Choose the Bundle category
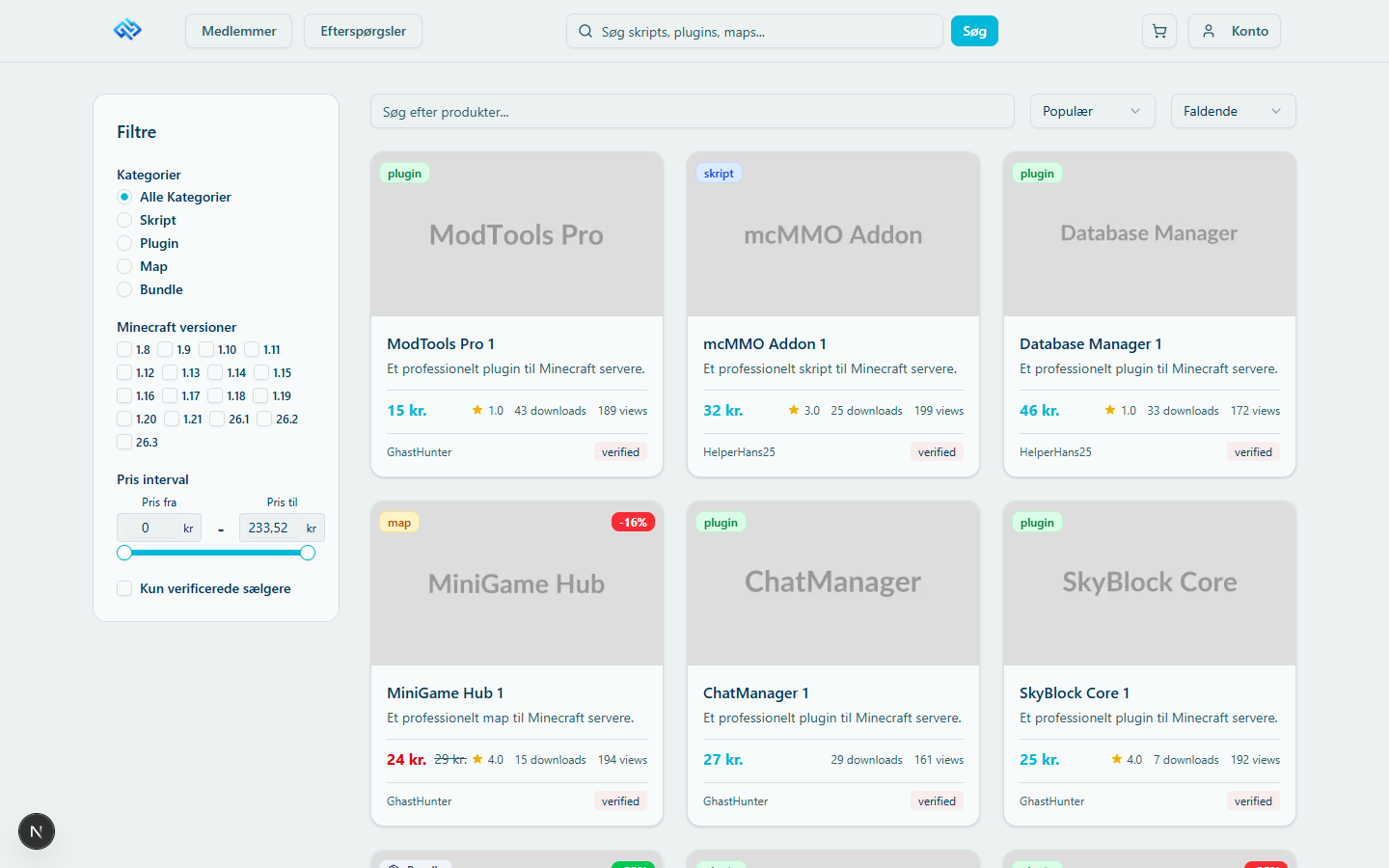 coord(124,289)
